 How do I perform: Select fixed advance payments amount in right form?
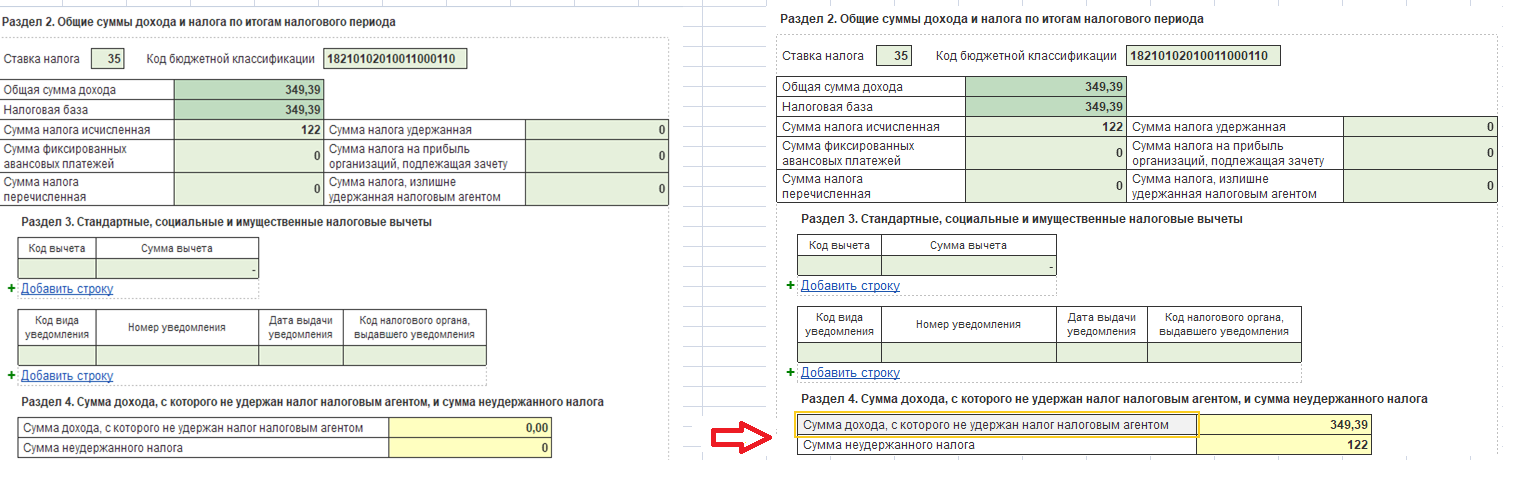point(1046,153)
